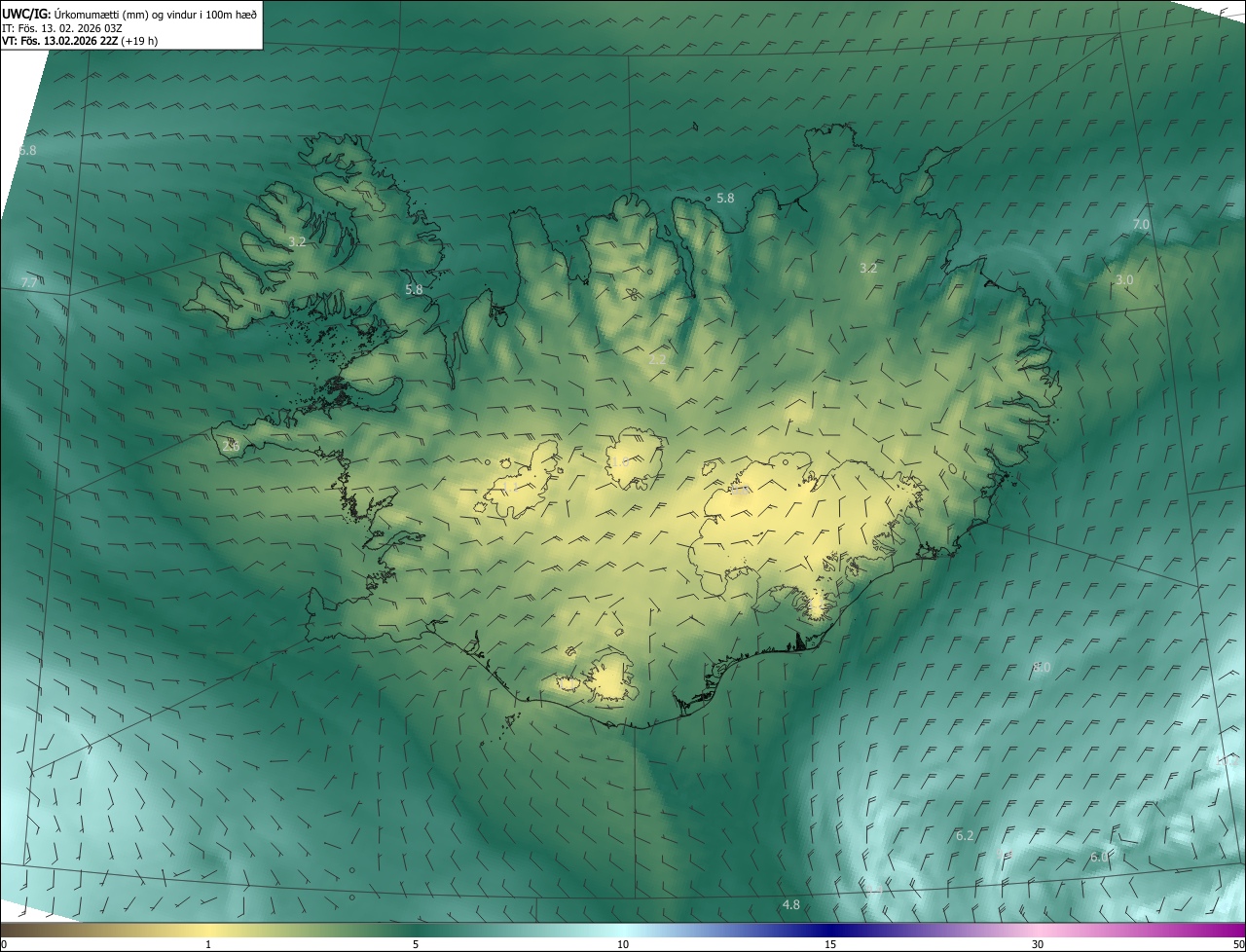Click the "5.8" value east of the Westfjords

pyautogui.click(x=414, y=289)
